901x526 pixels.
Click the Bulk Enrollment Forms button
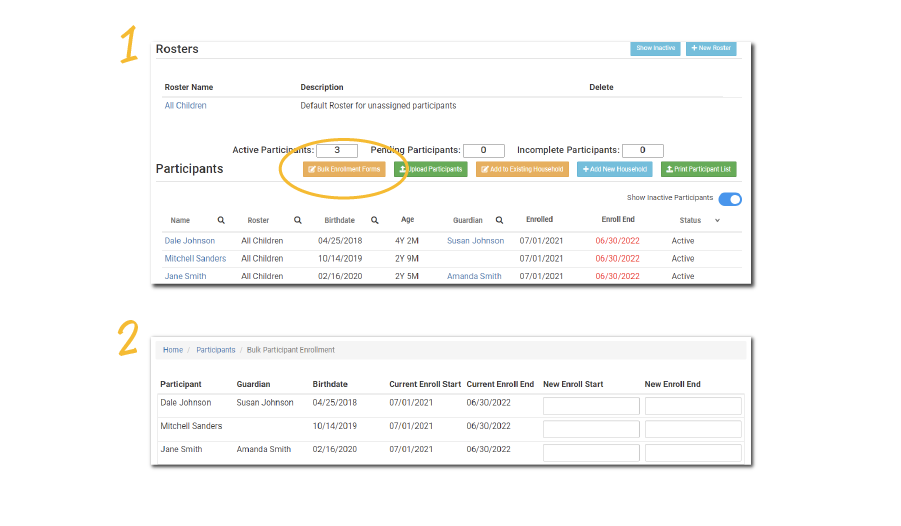point(344,170)
